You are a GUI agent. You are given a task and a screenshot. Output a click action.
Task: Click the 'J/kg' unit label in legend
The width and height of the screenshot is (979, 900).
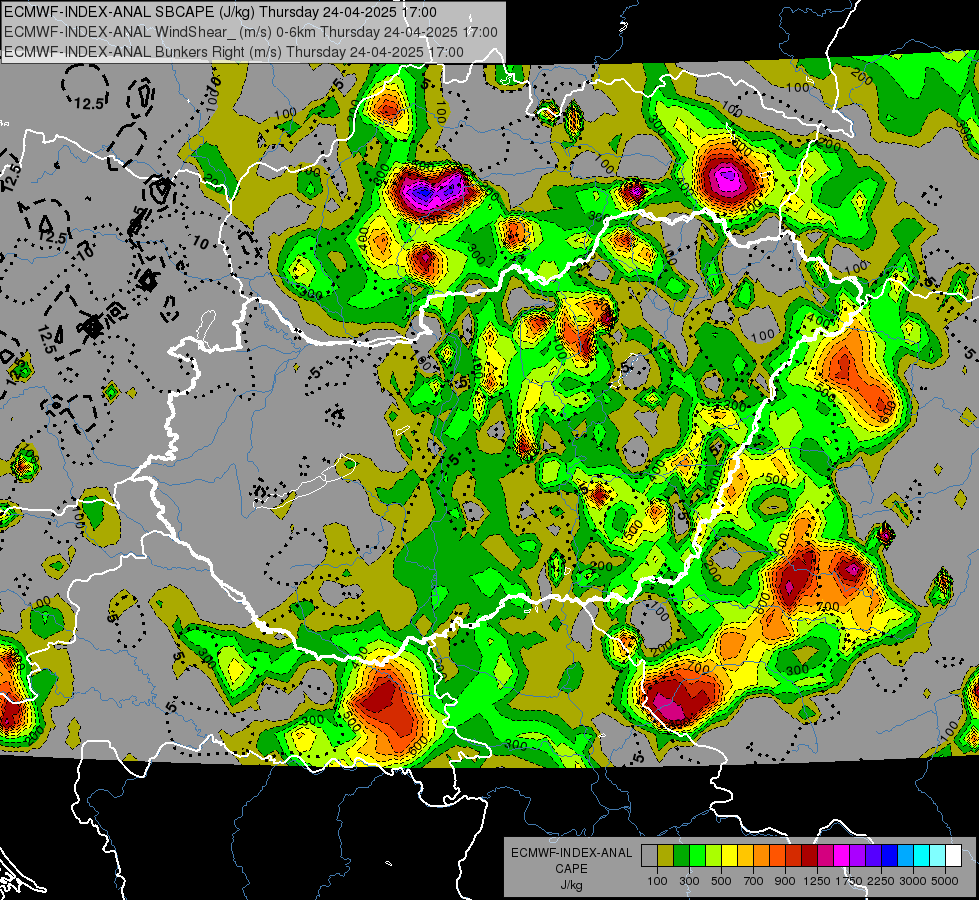[571, 885]
